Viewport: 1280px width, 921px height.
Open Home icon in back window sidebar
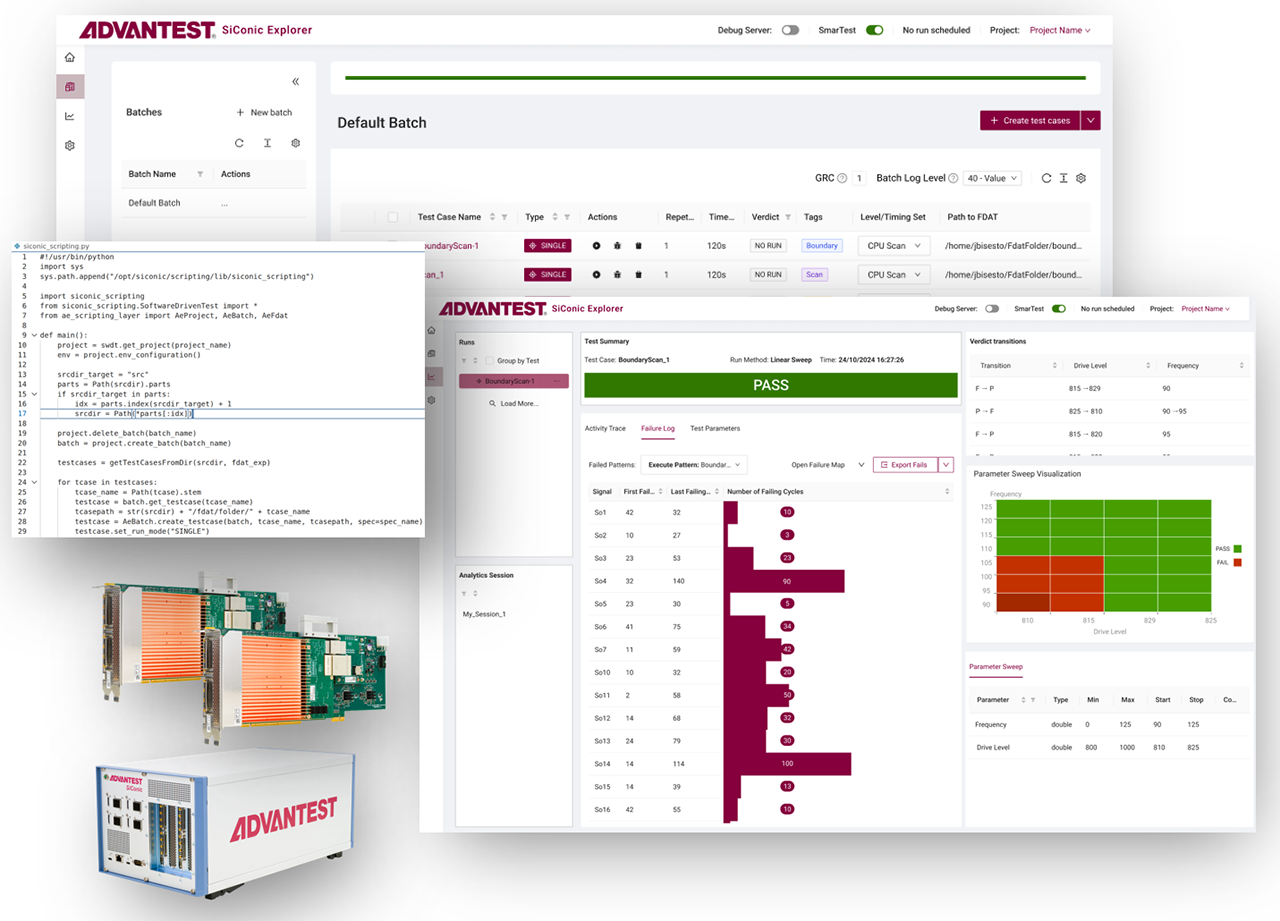70,58
